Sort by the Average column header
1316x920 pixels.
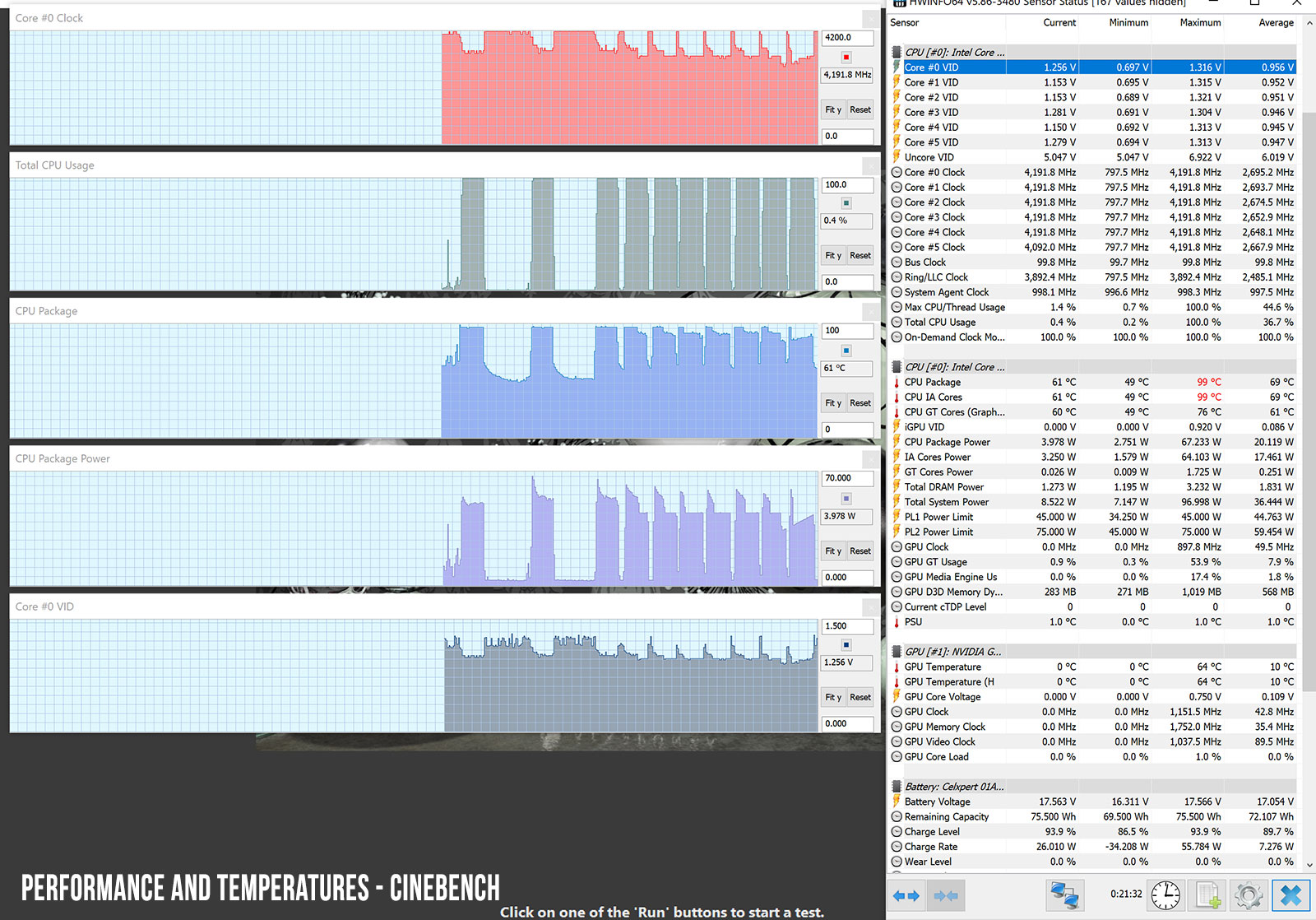point(1276,23)
